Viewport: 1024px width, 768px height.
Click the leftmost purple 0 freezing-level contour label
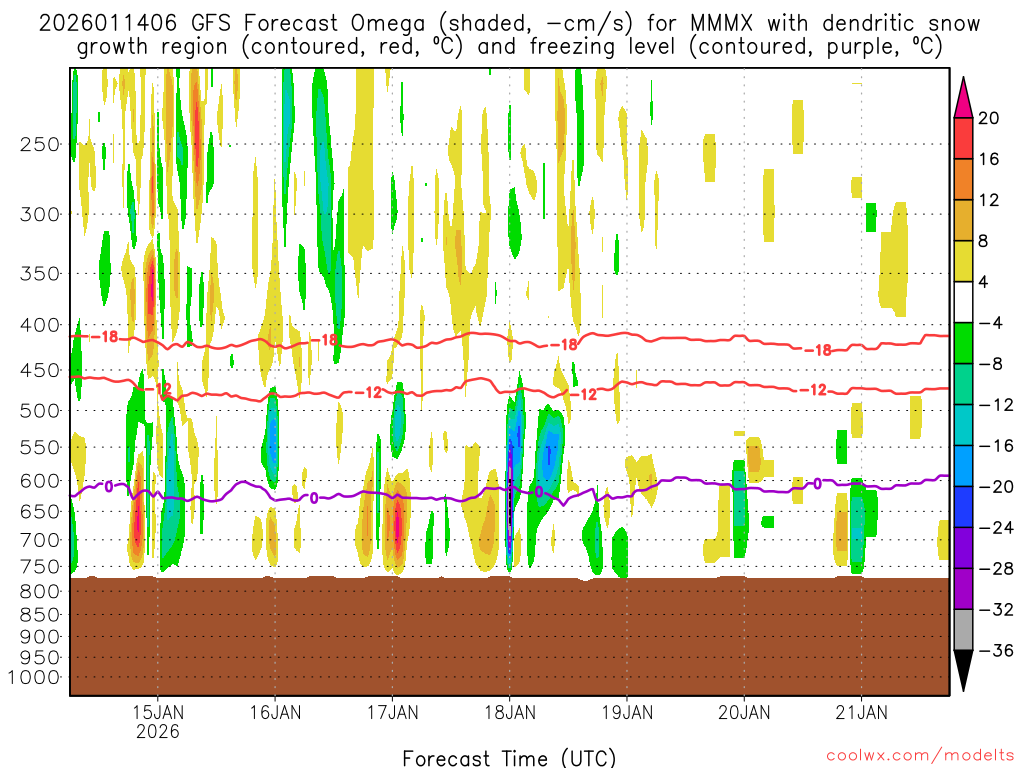(108, 487)
